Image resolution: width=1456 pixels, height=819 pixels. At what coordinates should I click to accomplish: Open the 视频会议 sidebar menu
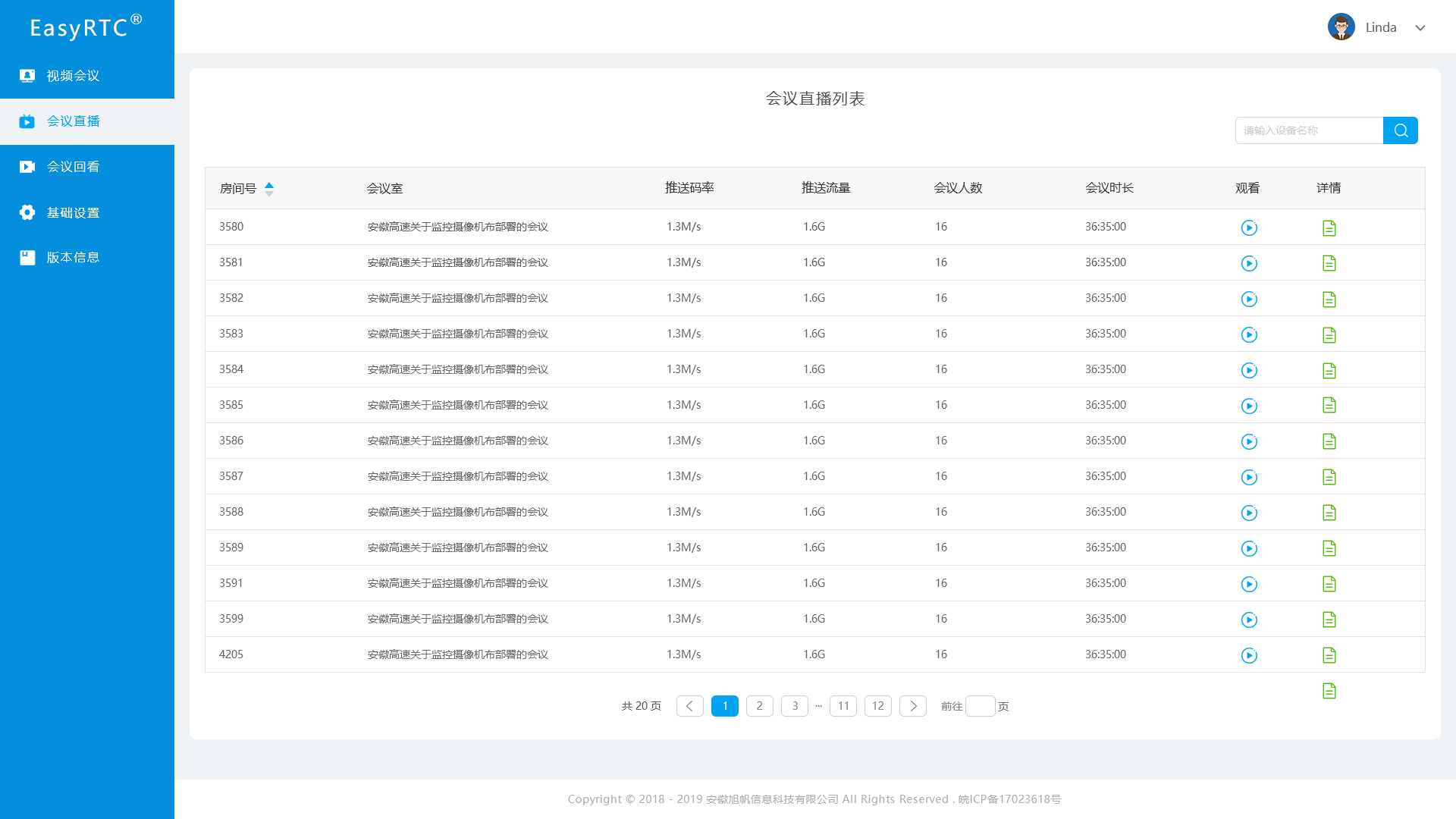(x=73, y=76)
